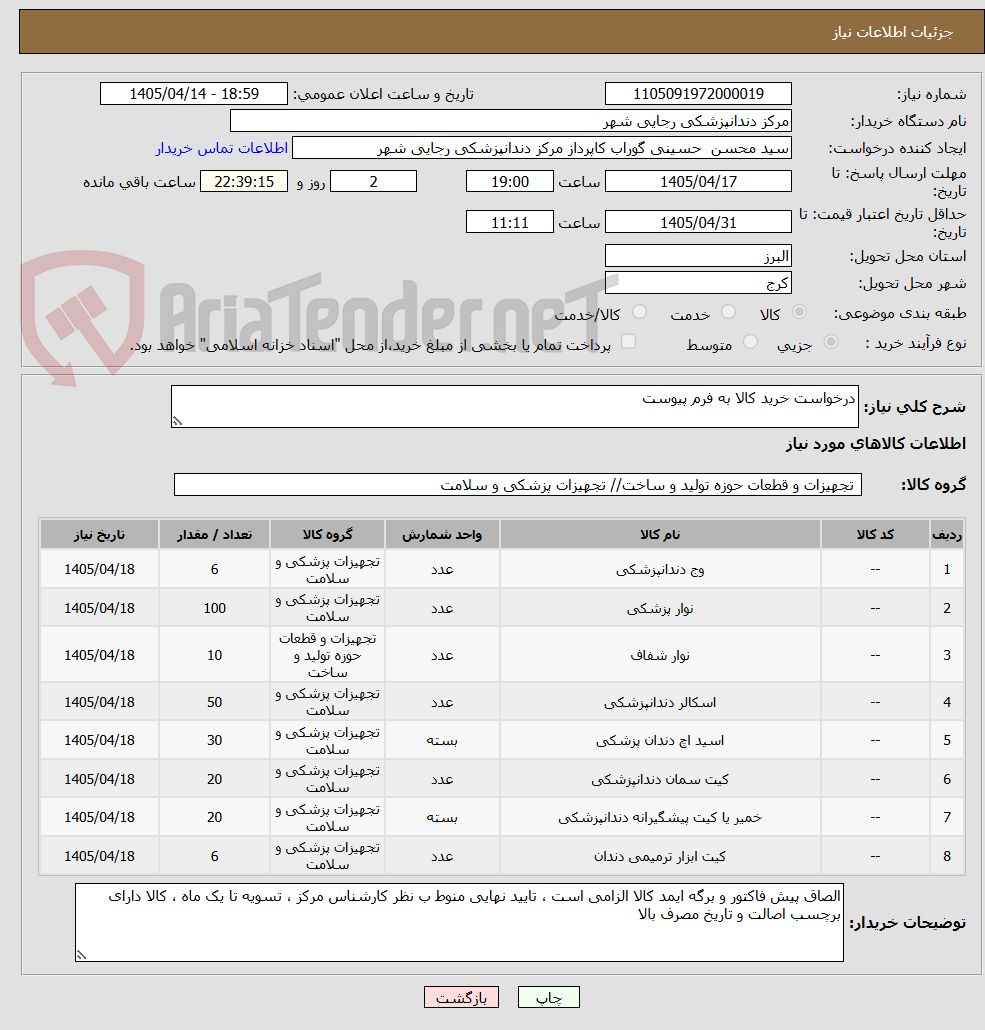Viewport: 985px width, 1030px height.
Task: Click the تعداد / مقدار column header
Action: pyautogui.click(x=214, y=535)
